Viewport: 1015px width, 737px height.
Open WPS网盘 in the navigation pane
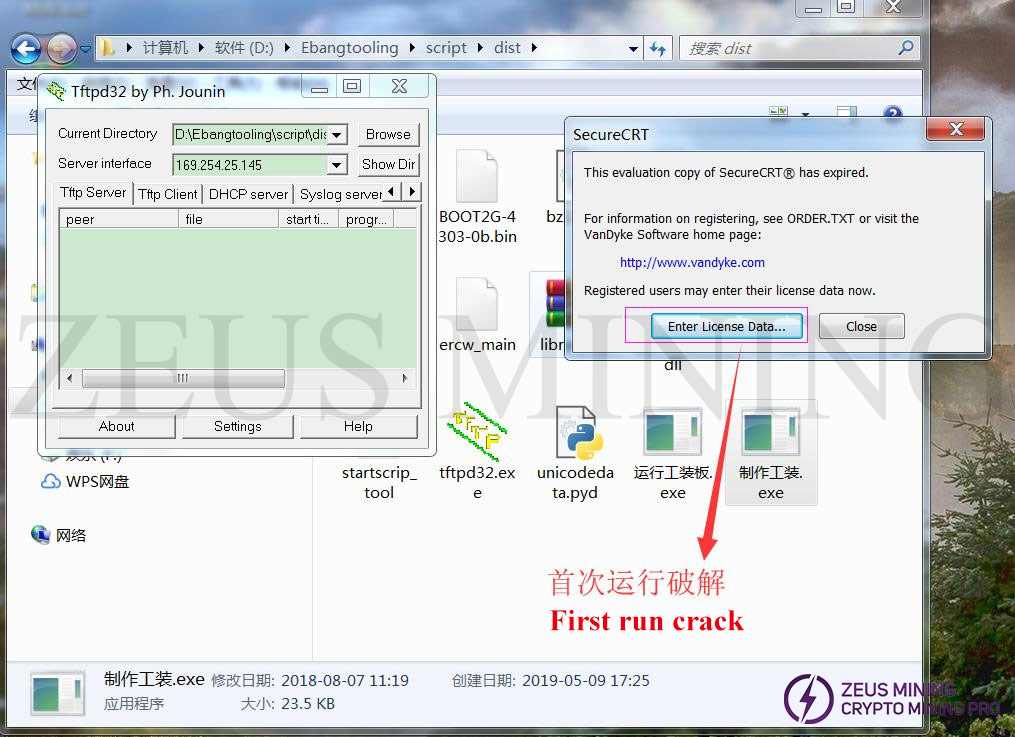(x=97, y=482)
